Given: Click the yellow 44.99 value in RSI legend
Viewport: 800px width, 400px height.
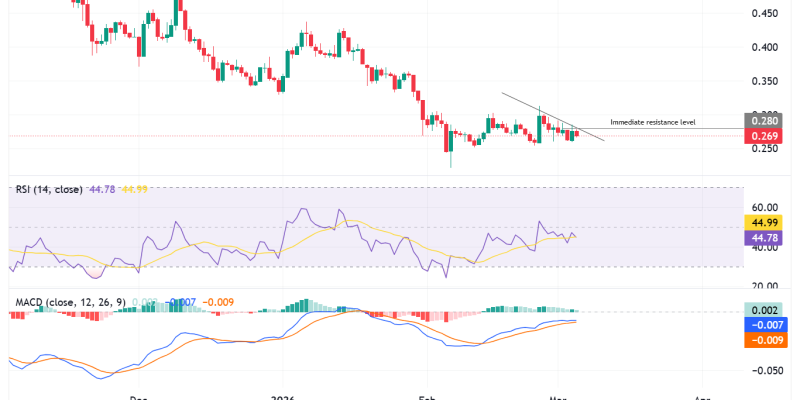Looking at the screenshot, I should [133, 189].
